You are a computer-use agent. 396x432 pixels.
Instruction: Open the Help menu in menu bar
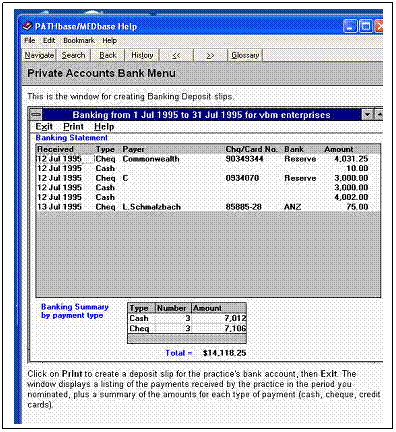tap(109, 41)
